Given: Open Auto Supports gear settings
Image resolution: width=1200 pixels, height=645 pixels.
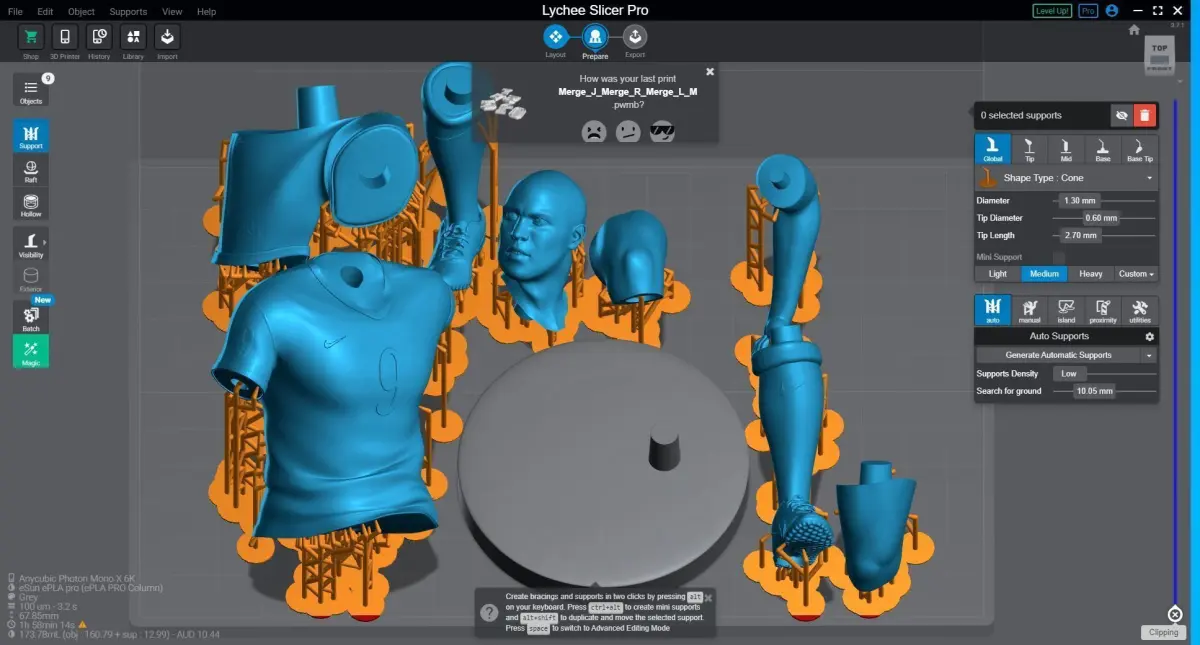Looking at the screenshot, I should click(1149, 337).
